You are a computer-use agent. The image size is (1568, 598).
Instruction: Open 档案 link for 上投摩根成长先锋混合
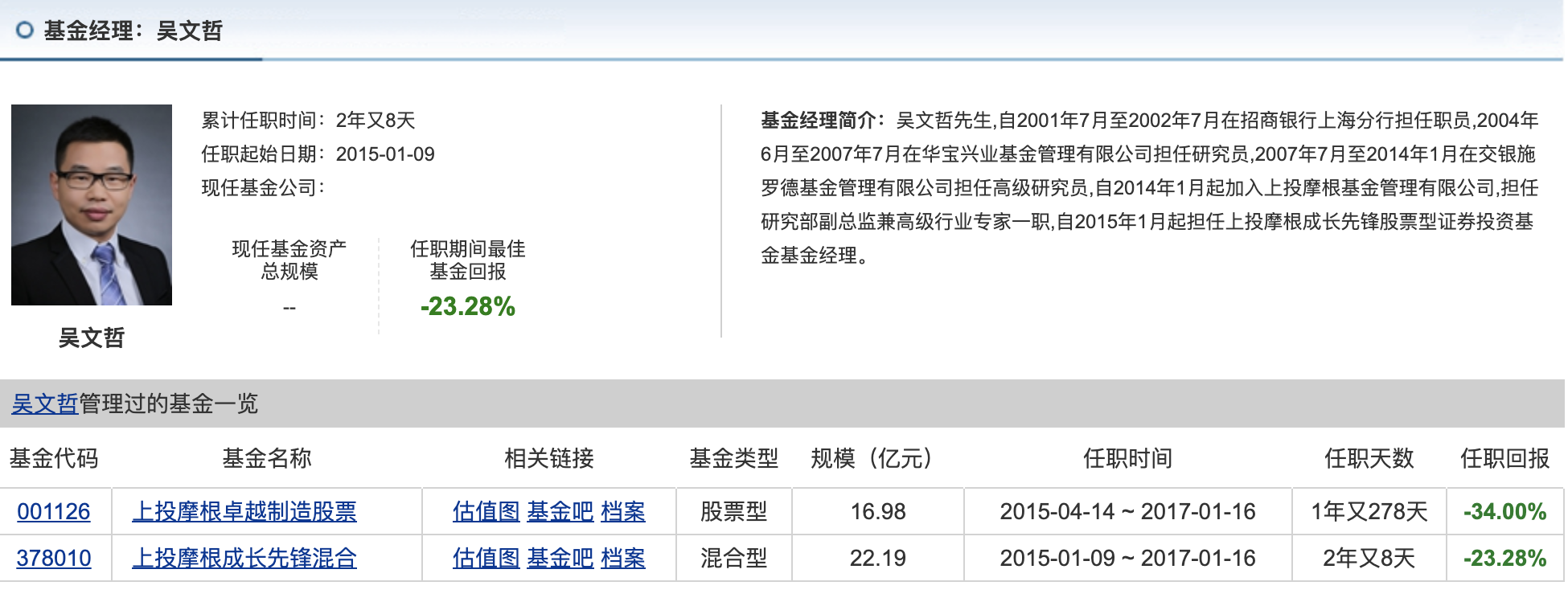point(623,559)
